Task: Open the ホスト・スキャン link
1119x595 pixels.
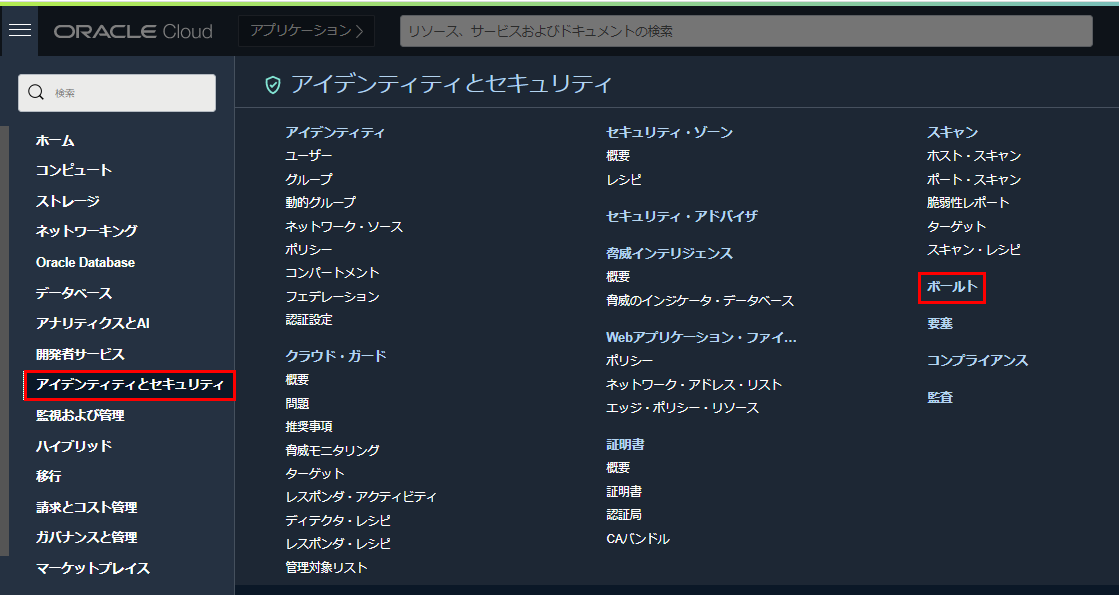Action: pyautogui.click(x=973, y=156)
